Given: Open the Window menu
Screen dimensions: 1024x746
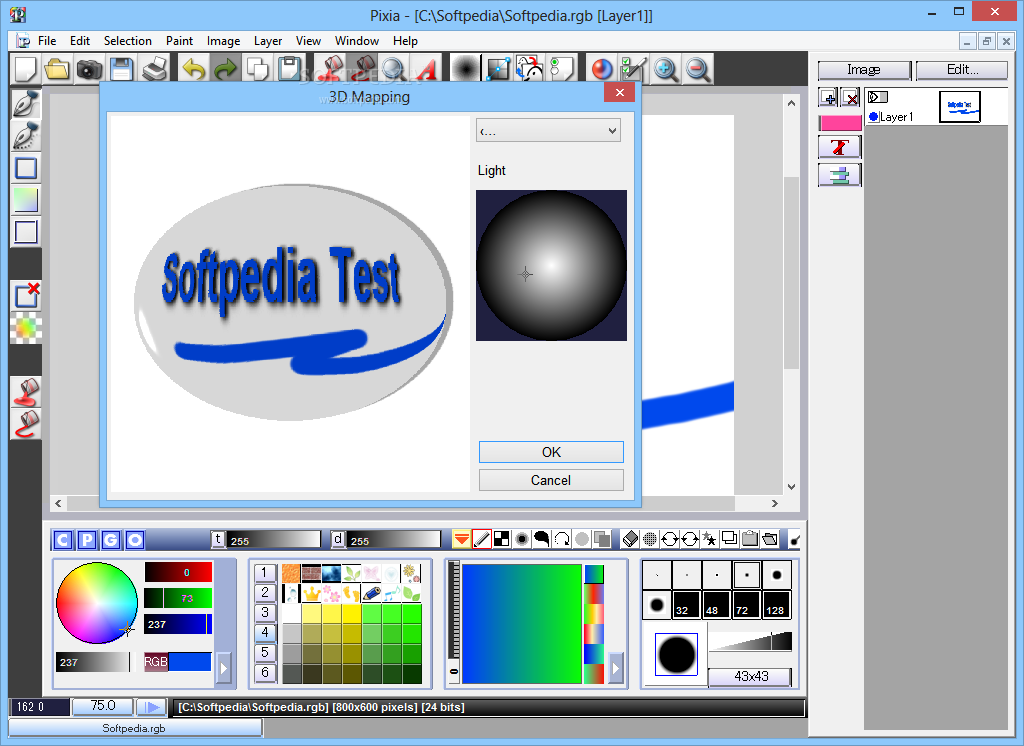Looking at the screenshot, I should (357, 41).
